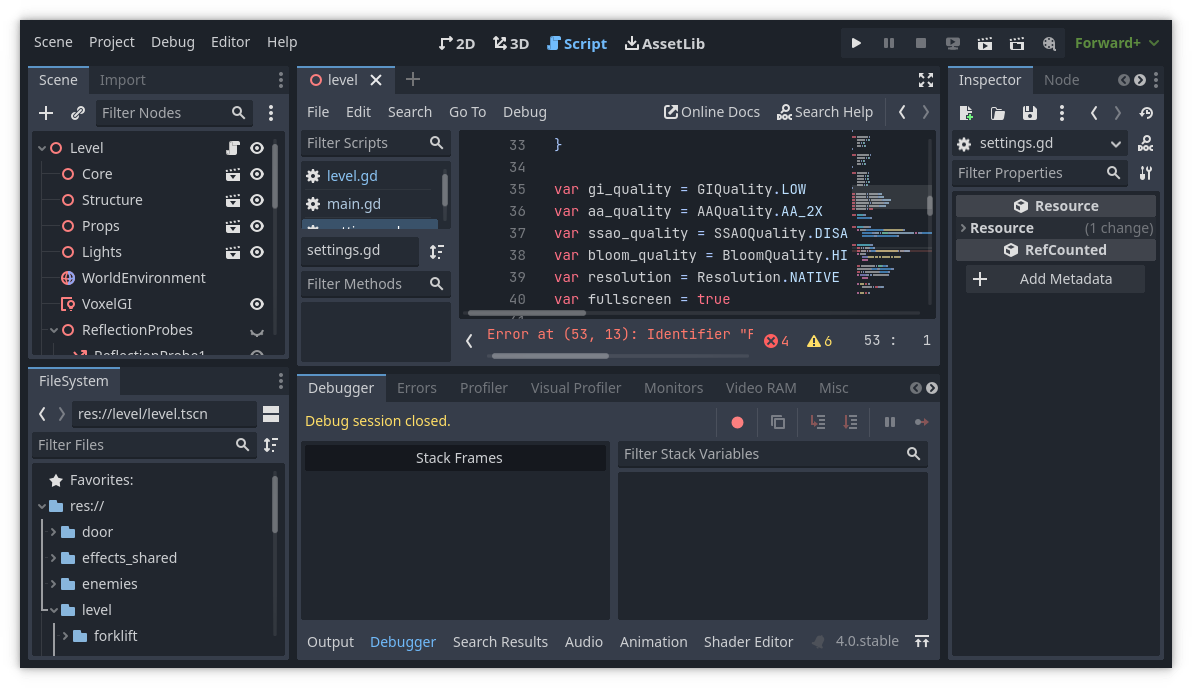Sort files in FileSystem panel
Image resolution: width=1192 pixels, height=688 pixels.
[x=271, y=445]
